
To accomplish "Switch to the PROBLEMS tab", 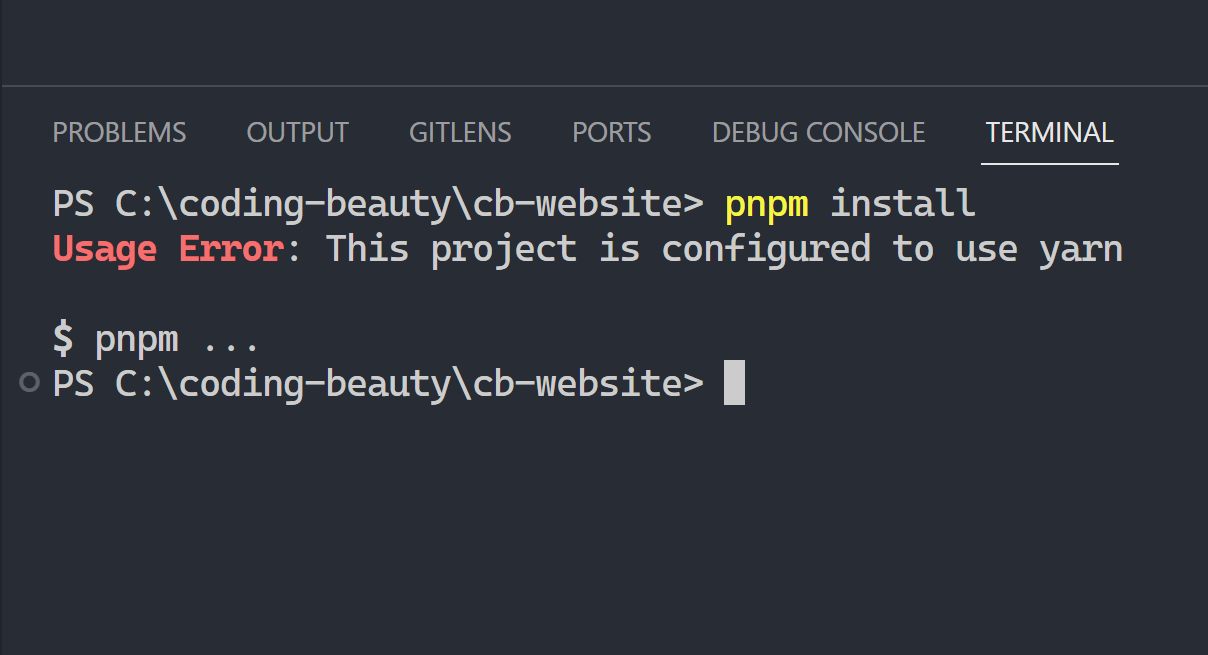I will pos(119,133).
